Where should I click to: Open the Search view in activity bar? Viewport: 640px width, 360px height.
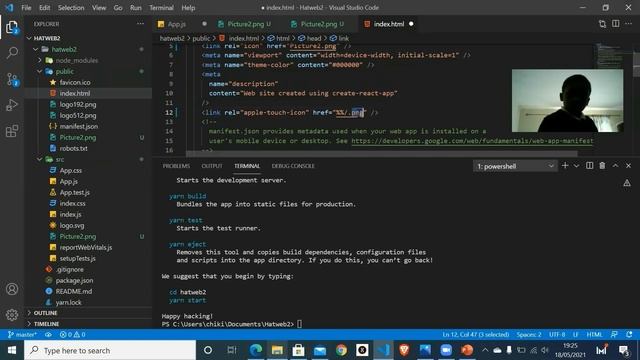tap(12, 53)
